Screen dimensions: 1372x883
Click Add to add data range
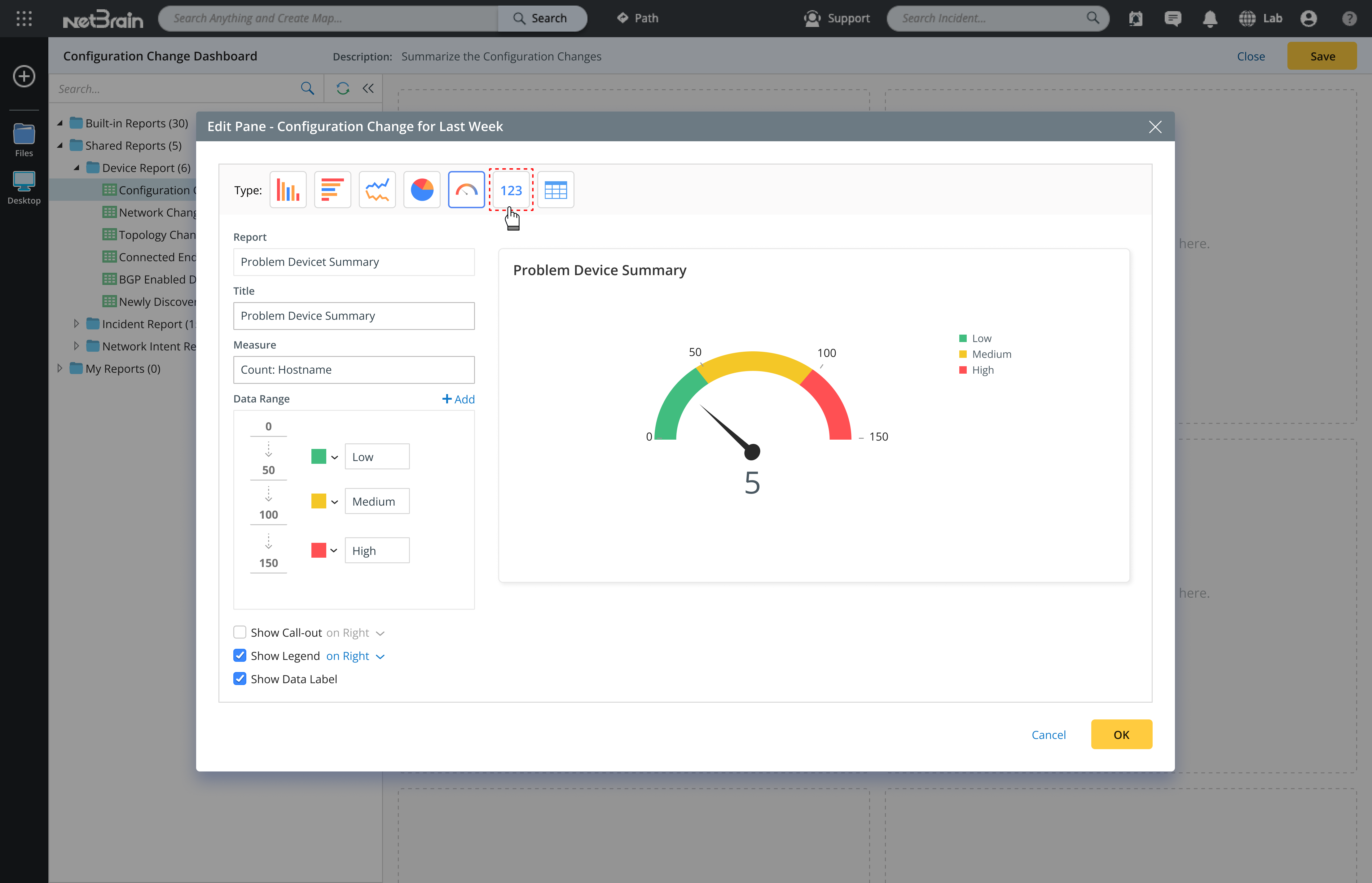[458, 399]
